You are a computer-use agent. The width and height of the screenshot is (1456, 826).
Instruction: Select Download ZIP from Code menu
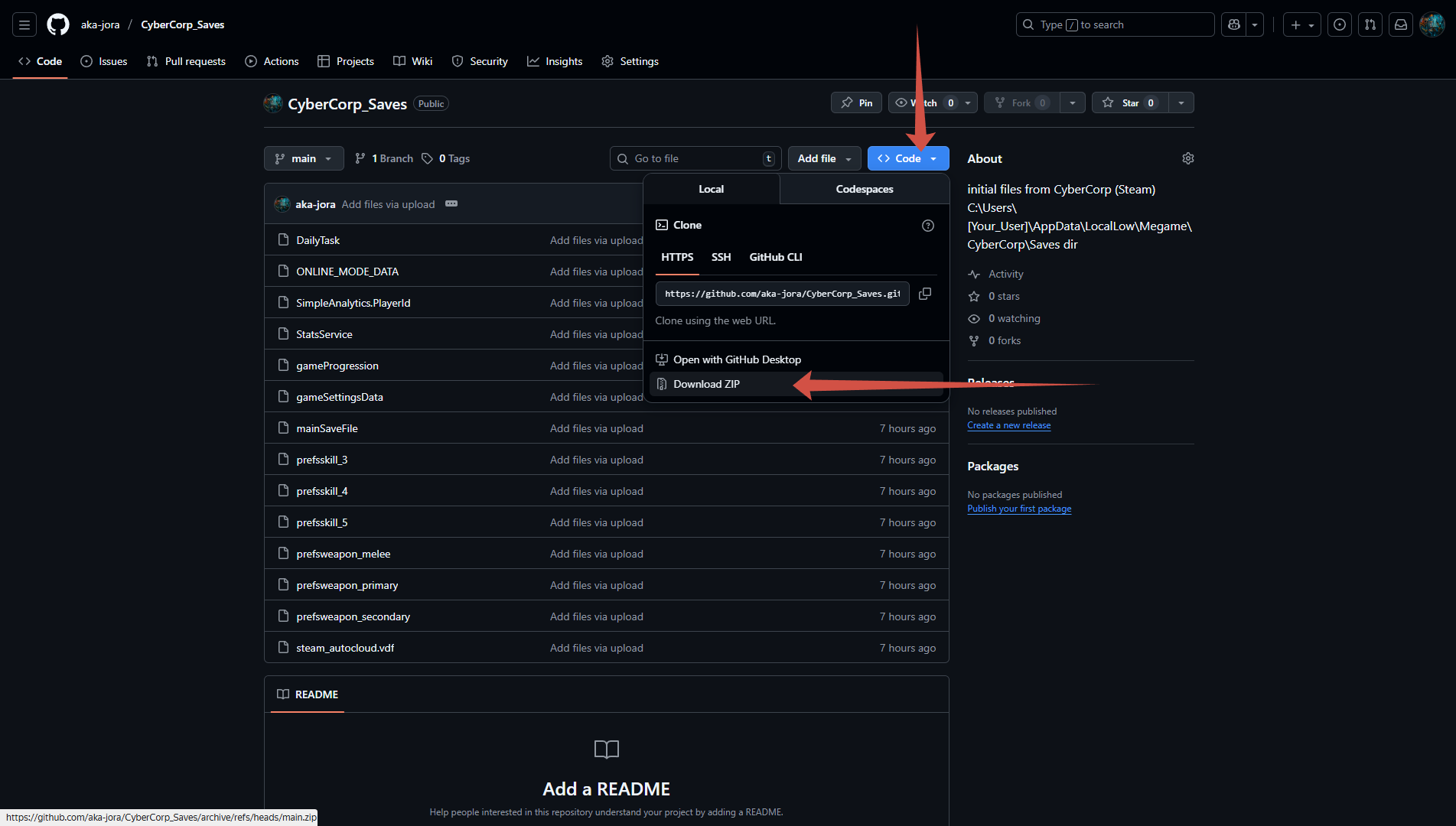796,384
